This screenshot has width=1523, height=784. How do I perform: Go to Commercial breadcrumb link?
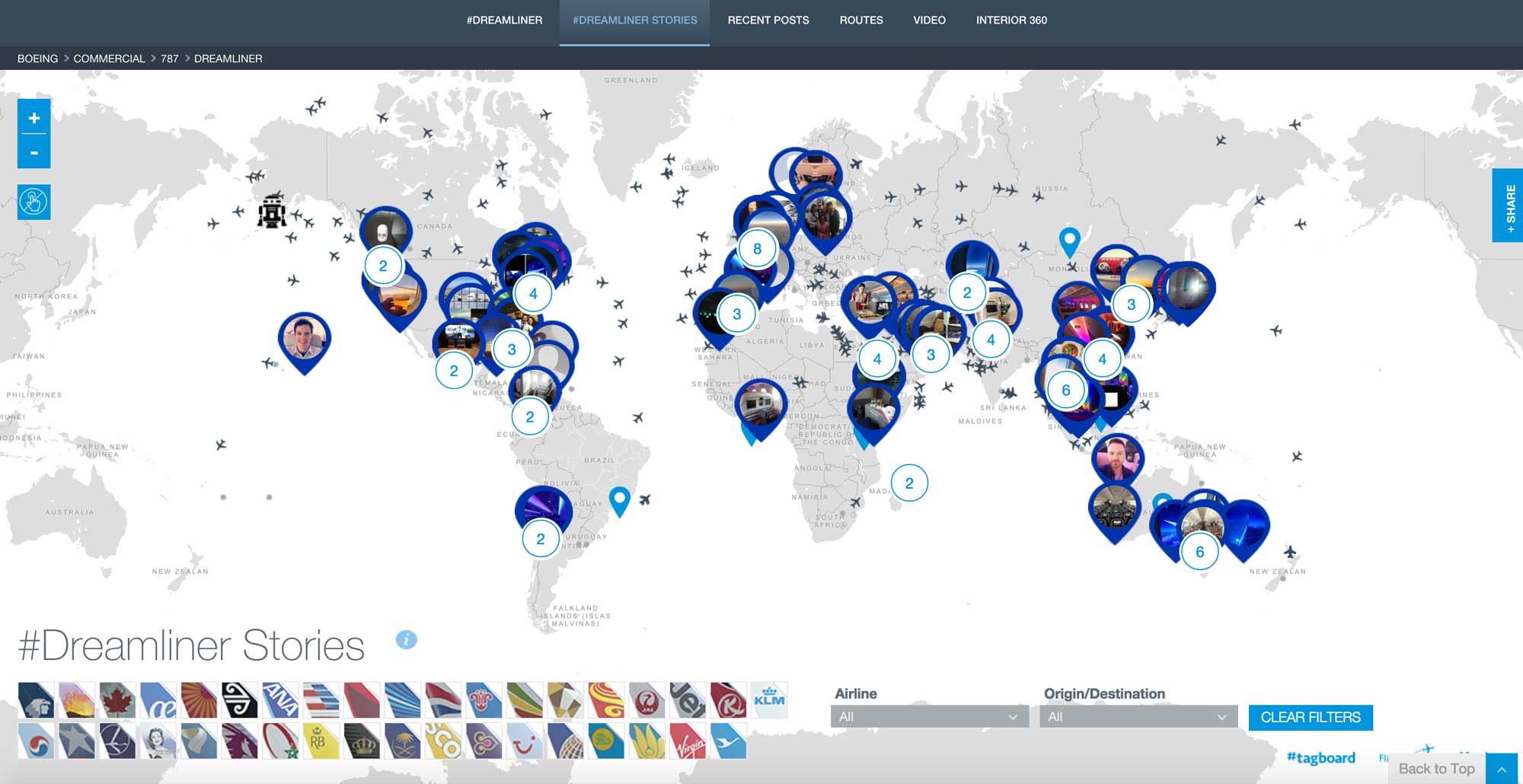[109, 59]
